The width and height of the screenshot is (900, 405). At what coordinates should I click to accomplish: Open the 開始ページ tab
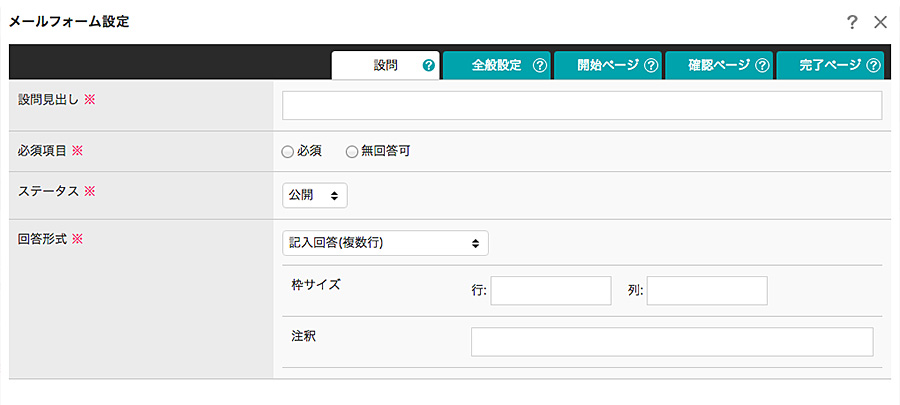608,65
